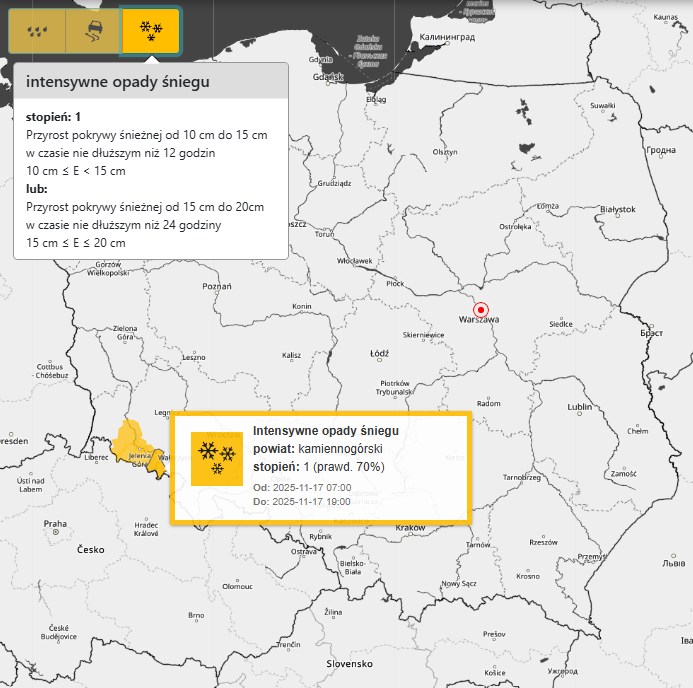Click the Praha label on the map
This screenshot has height=688, width=693.
pos(54,523)
